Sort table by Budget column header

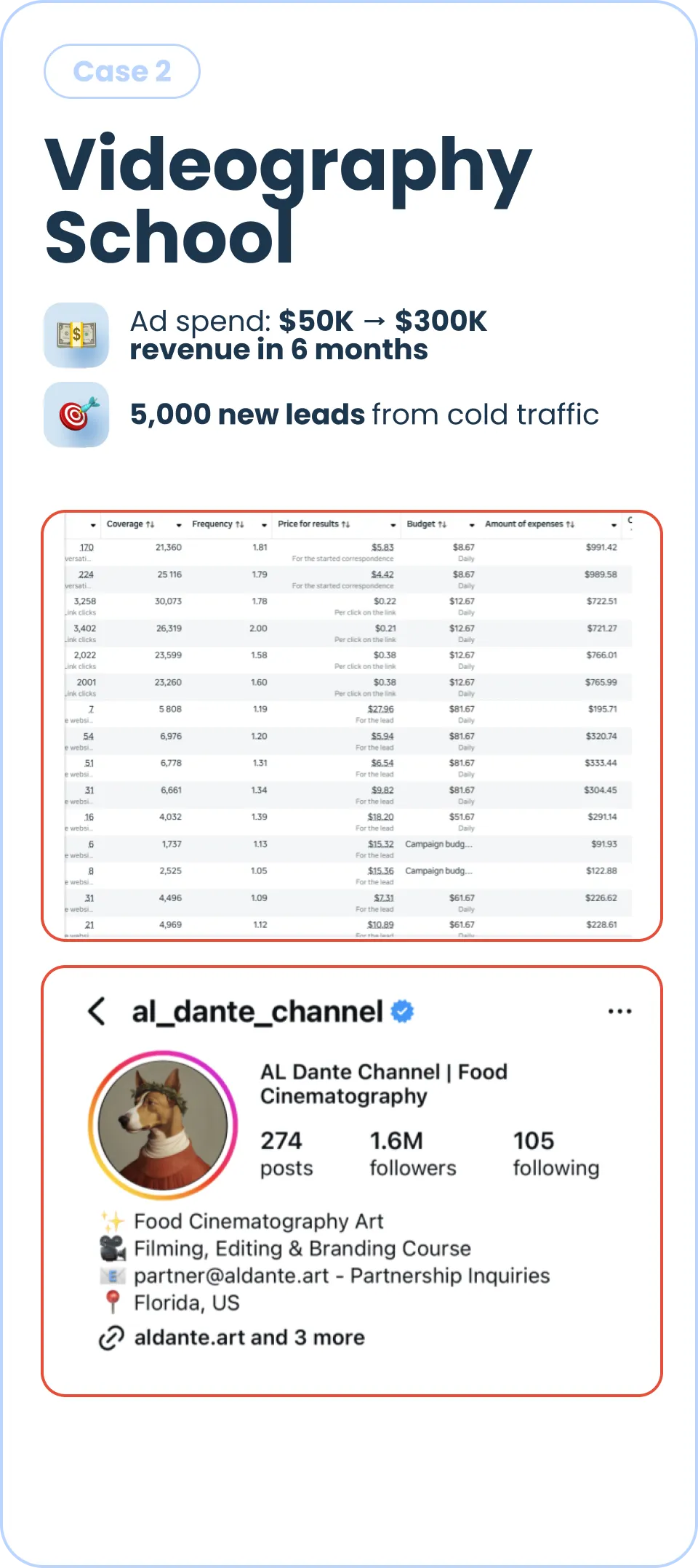pos(427,524)
